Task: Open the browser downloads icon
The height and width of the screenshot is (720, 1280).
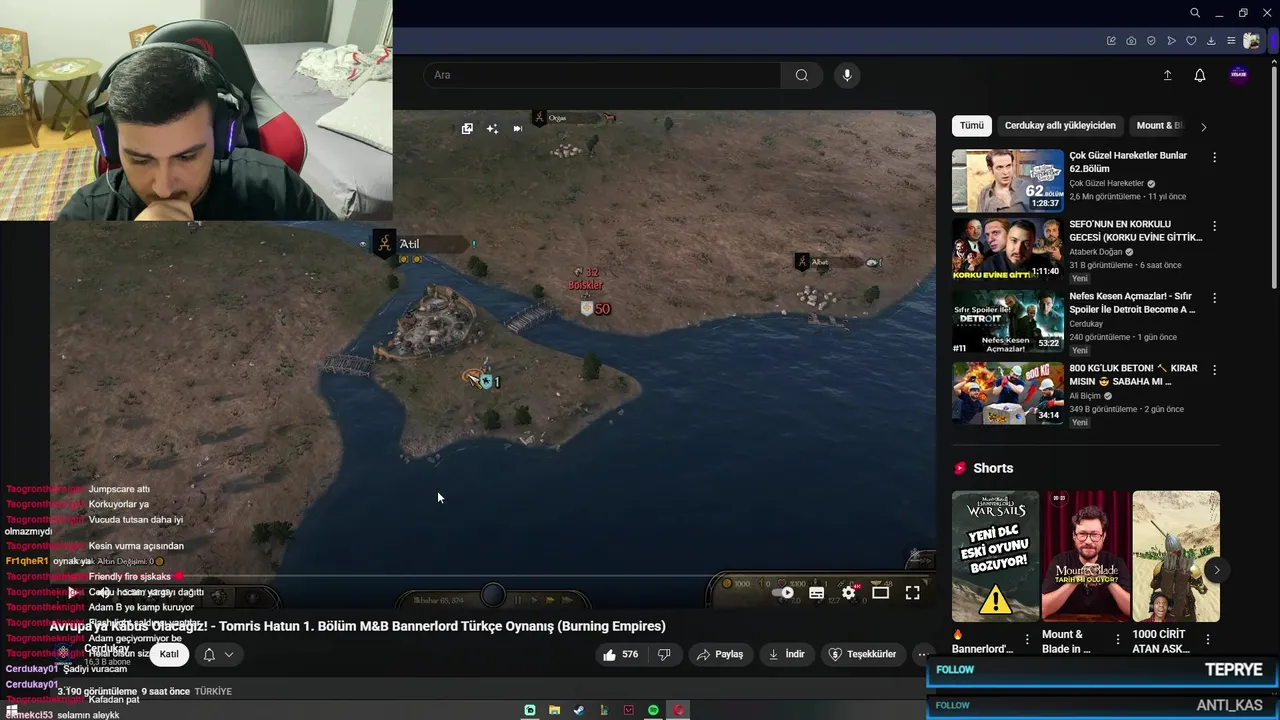Action: 1211,41
